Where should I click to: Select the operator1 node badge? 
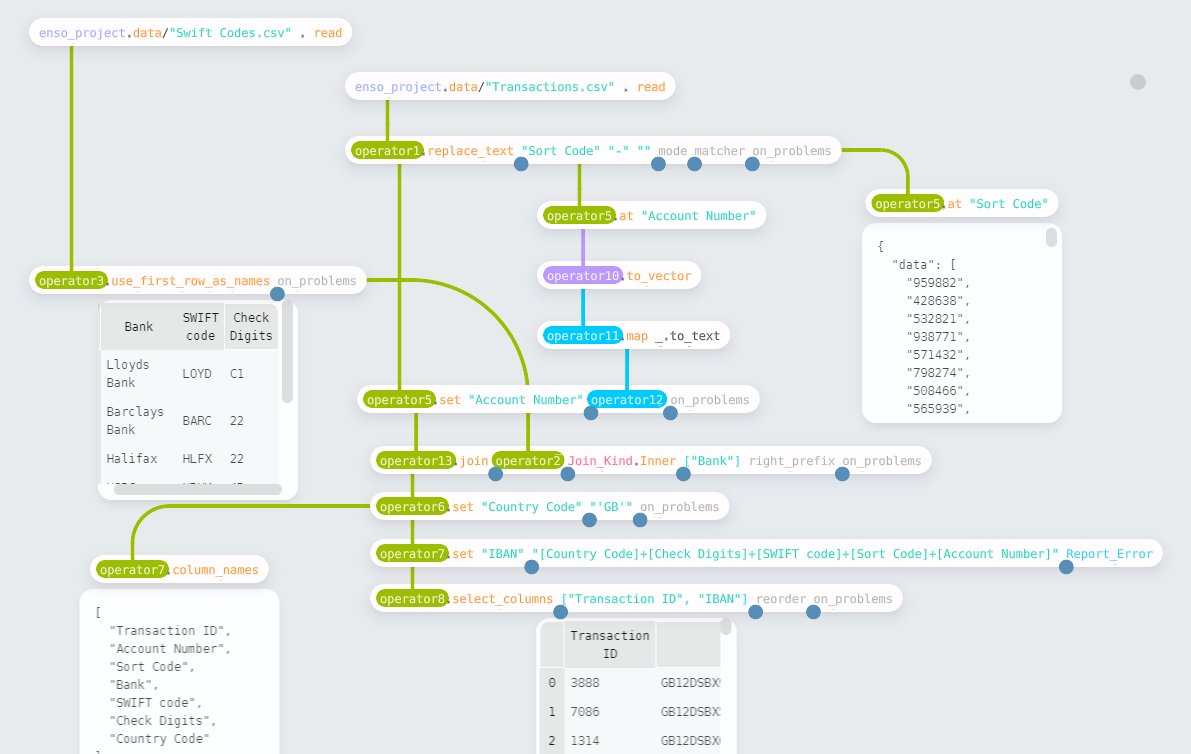pyautogui.click(x=387, y=150)
